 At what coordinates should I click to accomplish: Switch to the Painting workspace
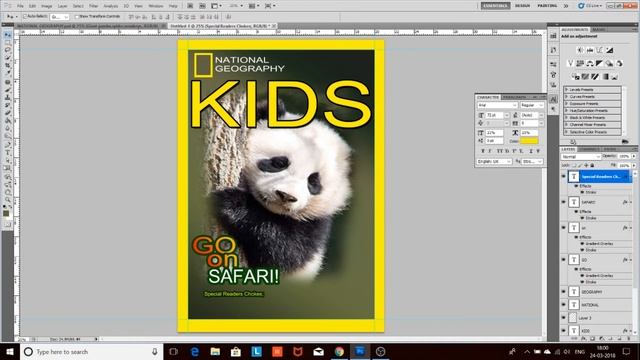pyautogui.click(x=547, y=6)
